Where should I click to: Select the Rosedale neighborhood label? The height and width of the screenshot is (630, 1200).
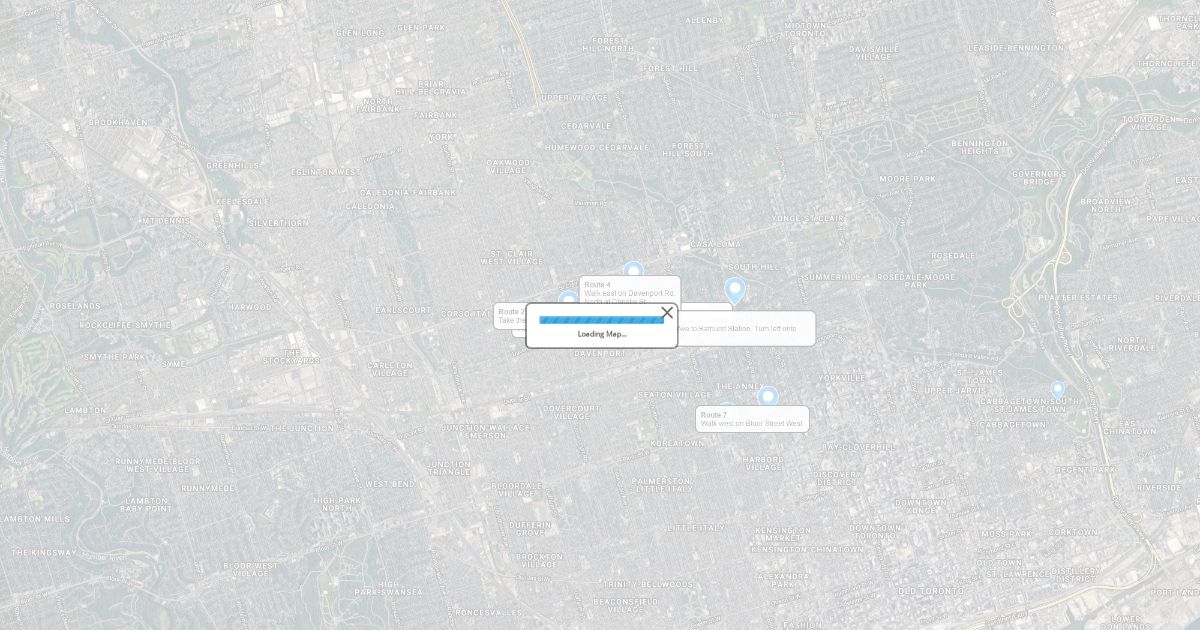(952, 256)
